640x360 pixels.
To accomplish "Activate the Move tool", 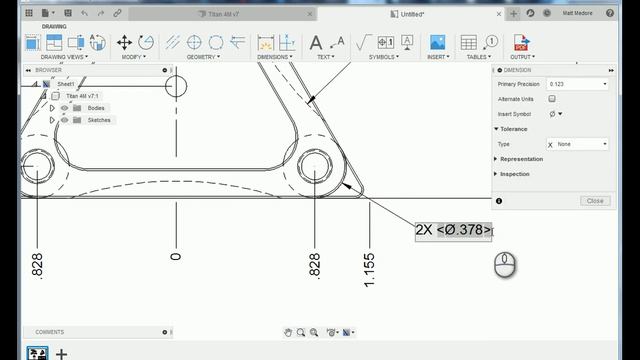I will tap(124, 42).
